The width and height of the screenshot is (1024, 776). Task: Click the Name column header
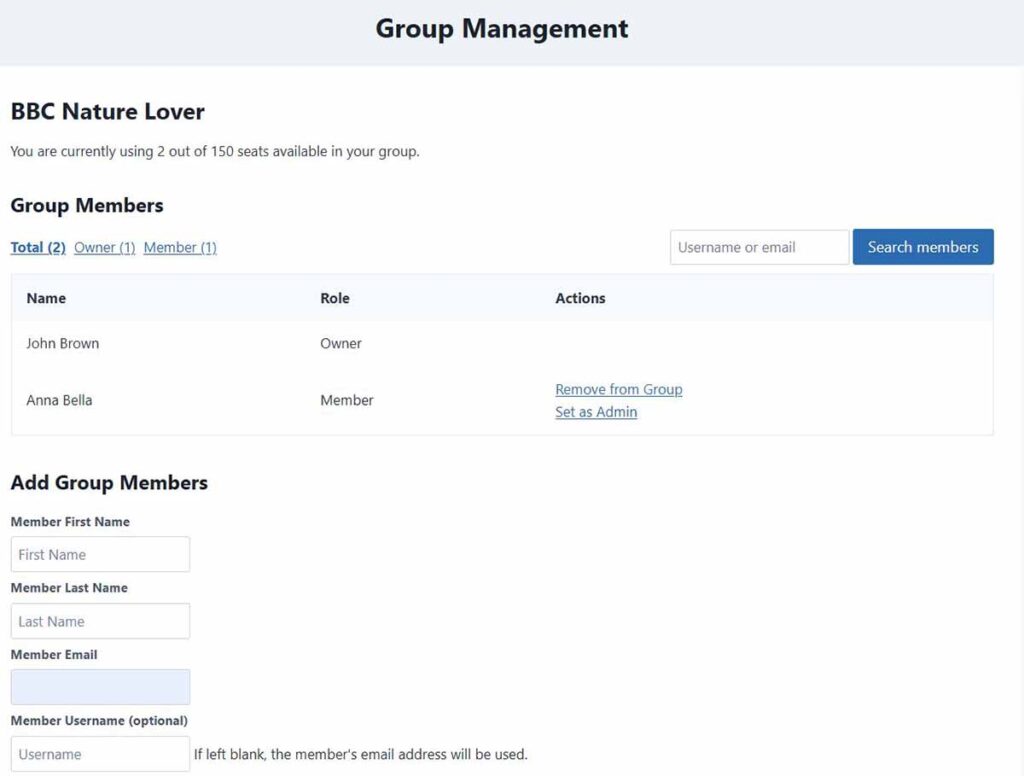pyautogui.click(x=46, y=298)
